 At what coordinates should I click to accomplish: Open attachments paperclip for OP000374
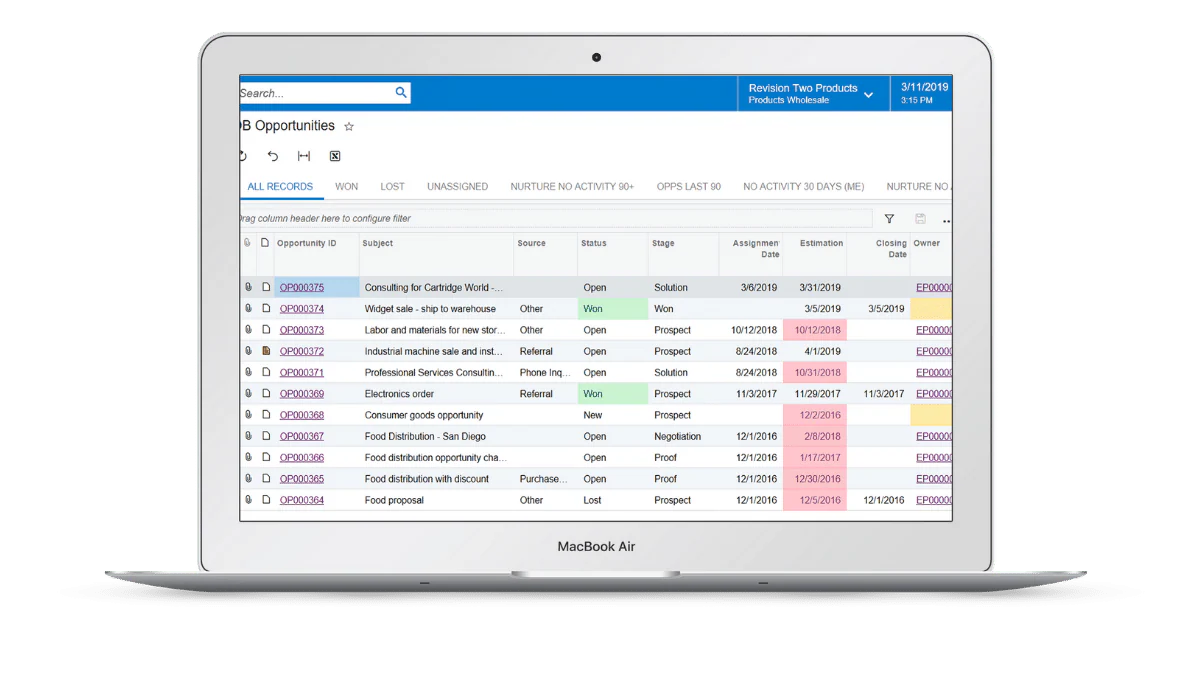coord(248,309)
